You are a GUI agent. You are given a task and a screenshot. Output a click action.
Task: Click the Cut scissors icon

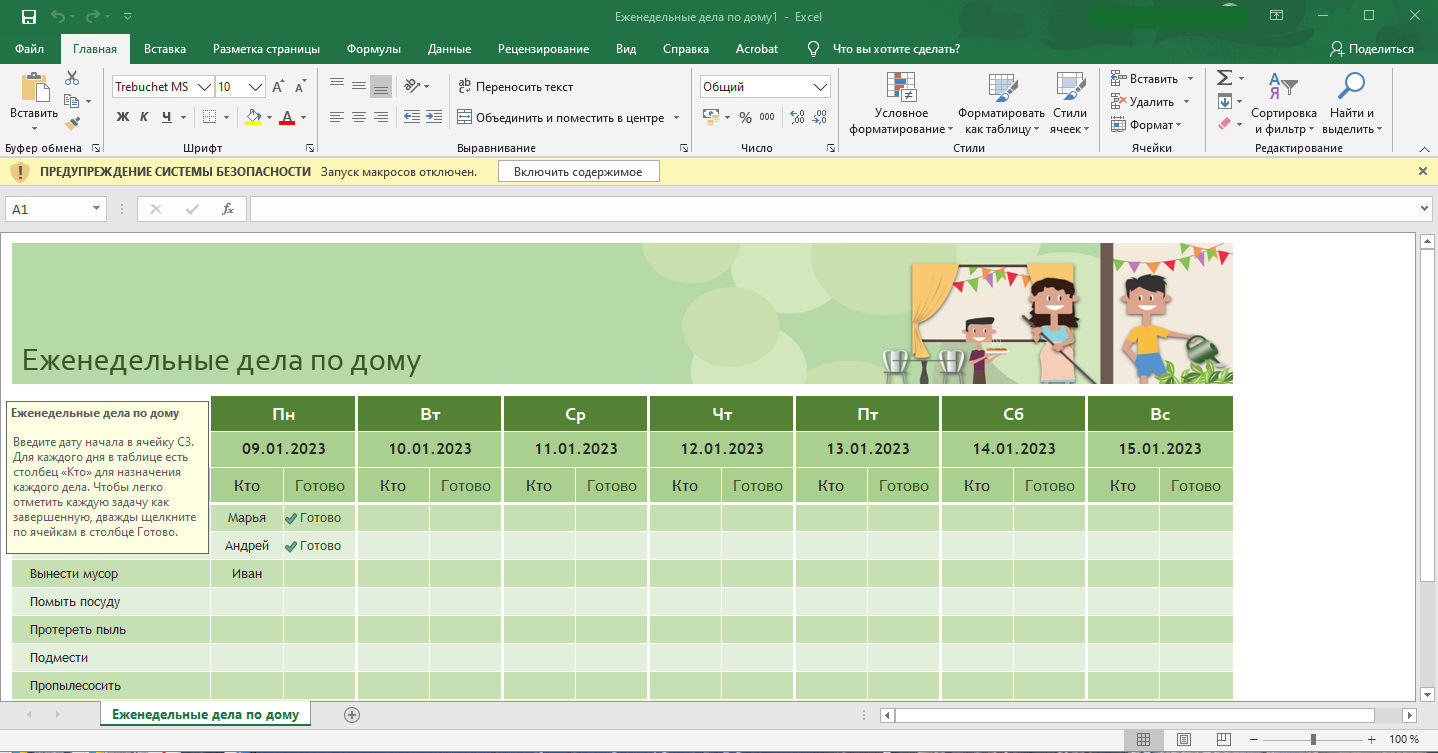pos(72,78)
